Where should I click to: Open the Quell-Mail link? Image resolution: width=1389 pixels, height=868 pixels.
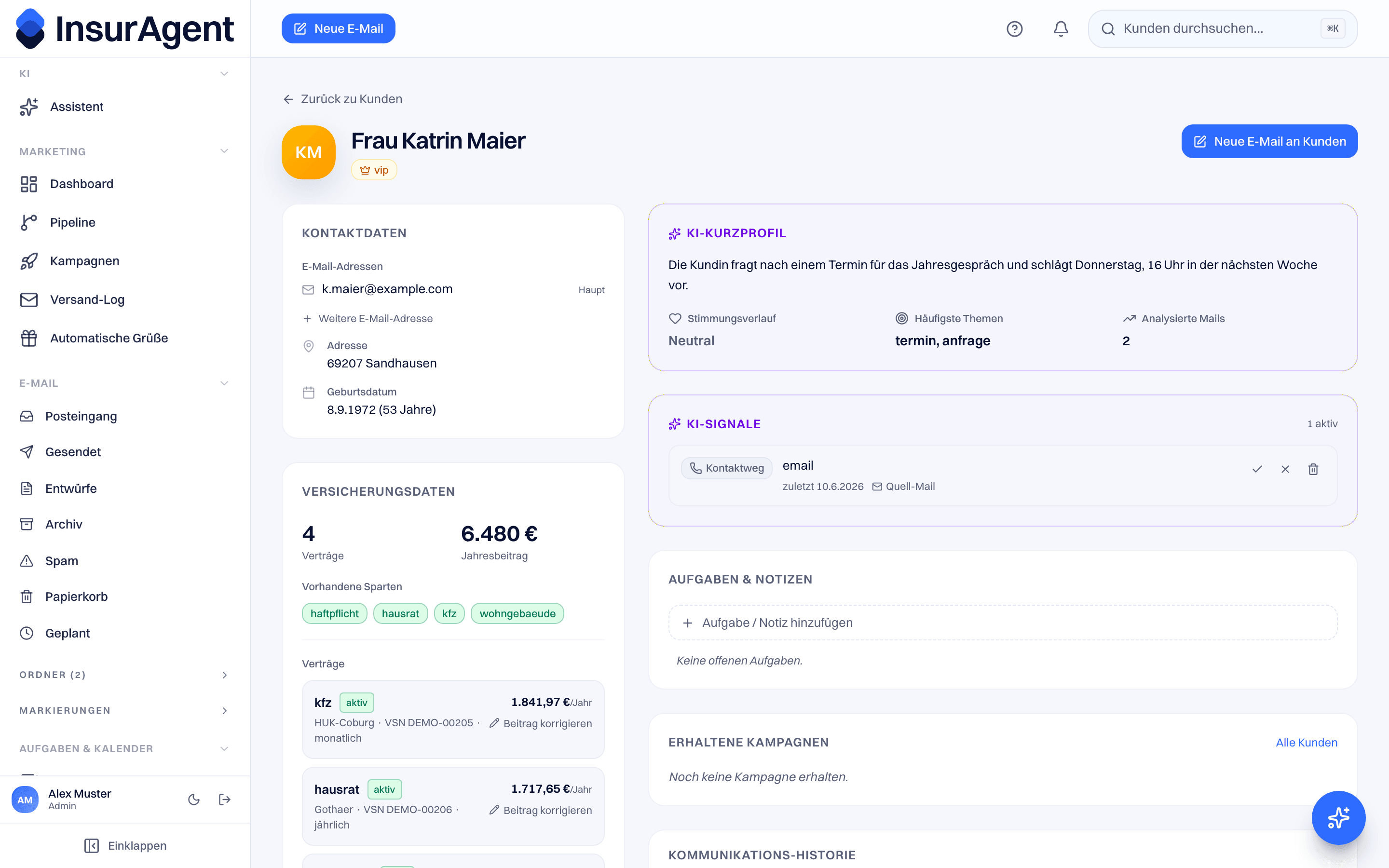tap(903, 486)
